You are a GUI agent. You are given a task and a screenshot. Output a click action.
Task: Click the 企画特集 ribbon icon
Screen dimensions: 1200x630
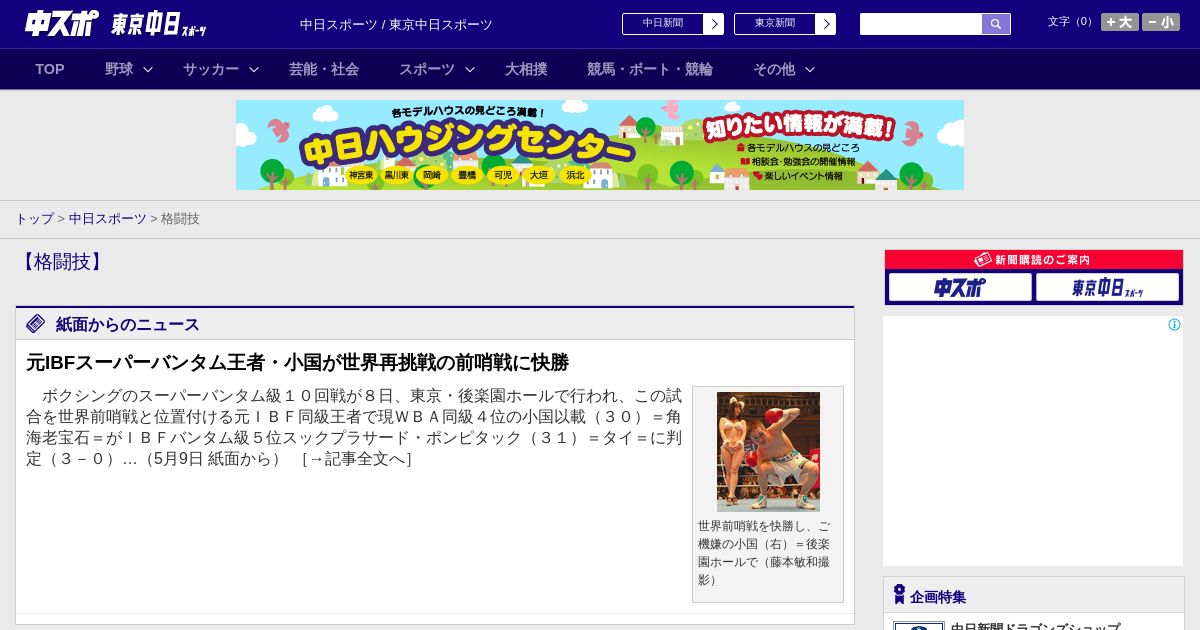[899, 594]
